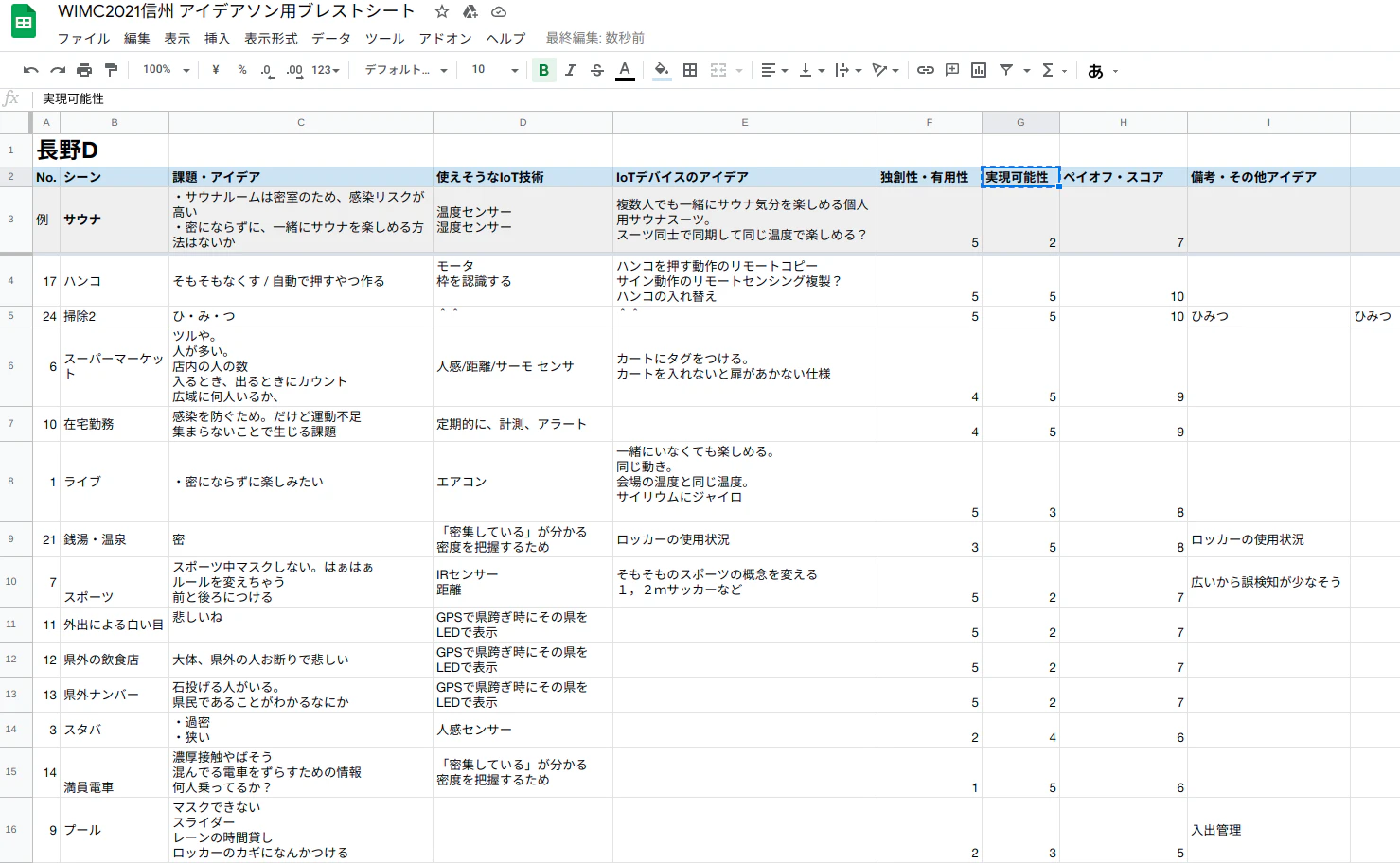1400x863 pixels.
Task: Open the データ menu
Action: coord(331,39)
